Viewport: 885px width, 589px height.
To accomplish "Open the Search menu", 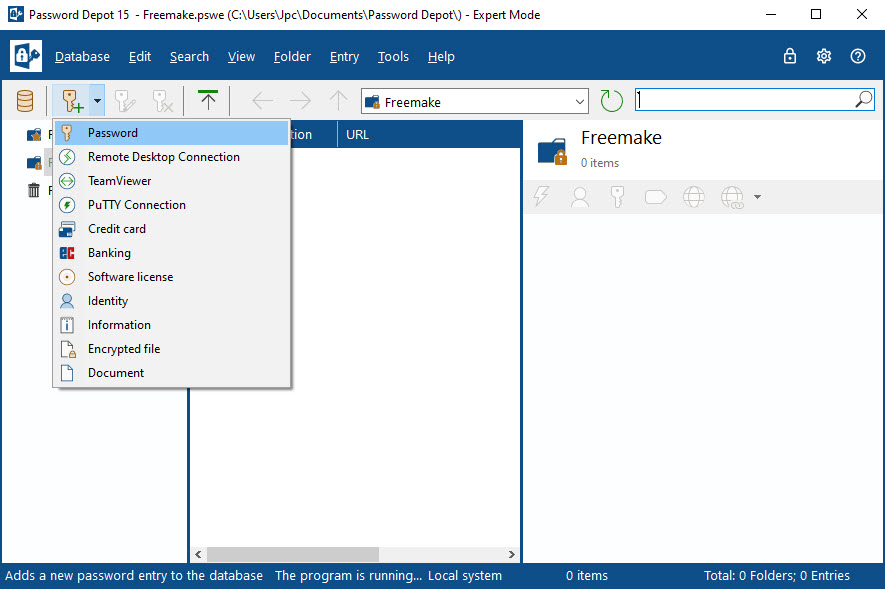I will (x=190, y=56).
